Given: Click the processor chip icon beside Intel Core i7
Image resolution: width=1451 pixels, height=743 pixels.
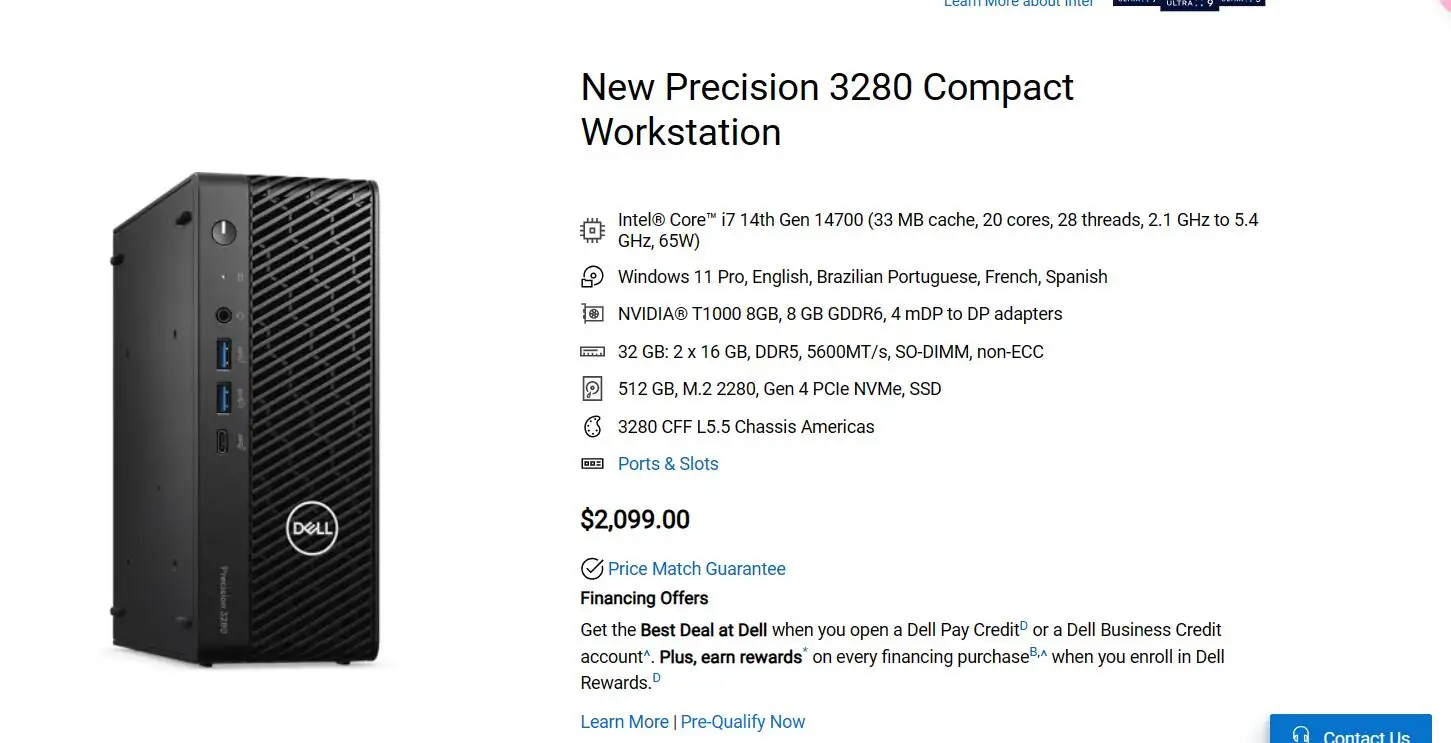Looking at the screenshot, I should point(592,229).
